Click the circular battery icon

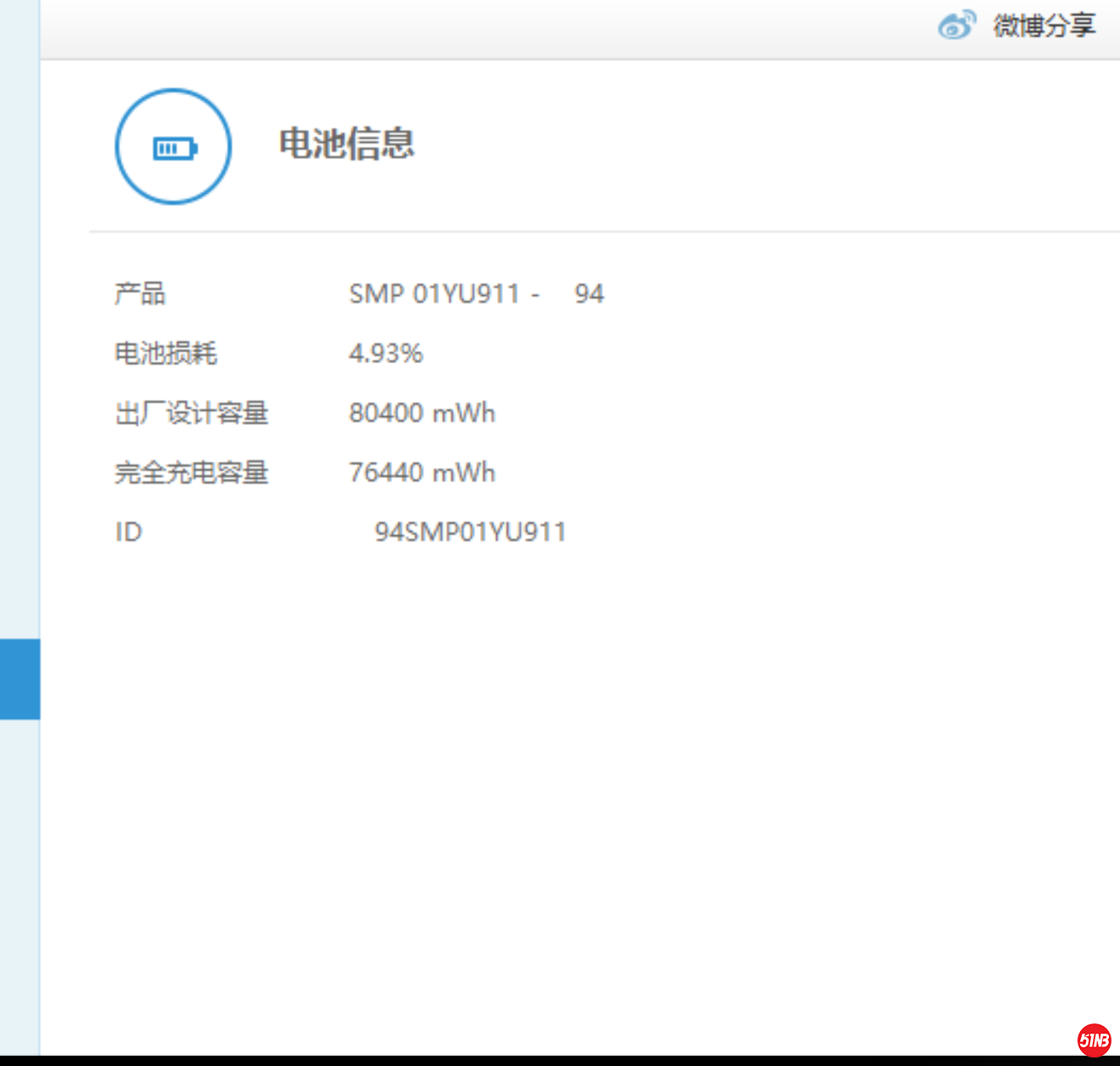point(174,147)
